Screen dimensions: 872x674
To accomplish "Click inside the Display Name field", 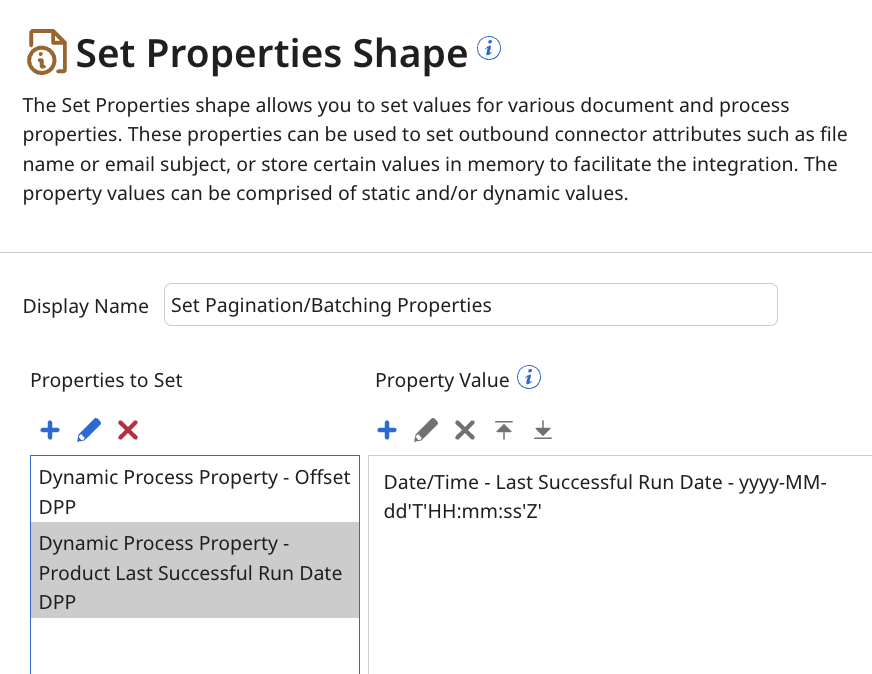I will (470, 304).
